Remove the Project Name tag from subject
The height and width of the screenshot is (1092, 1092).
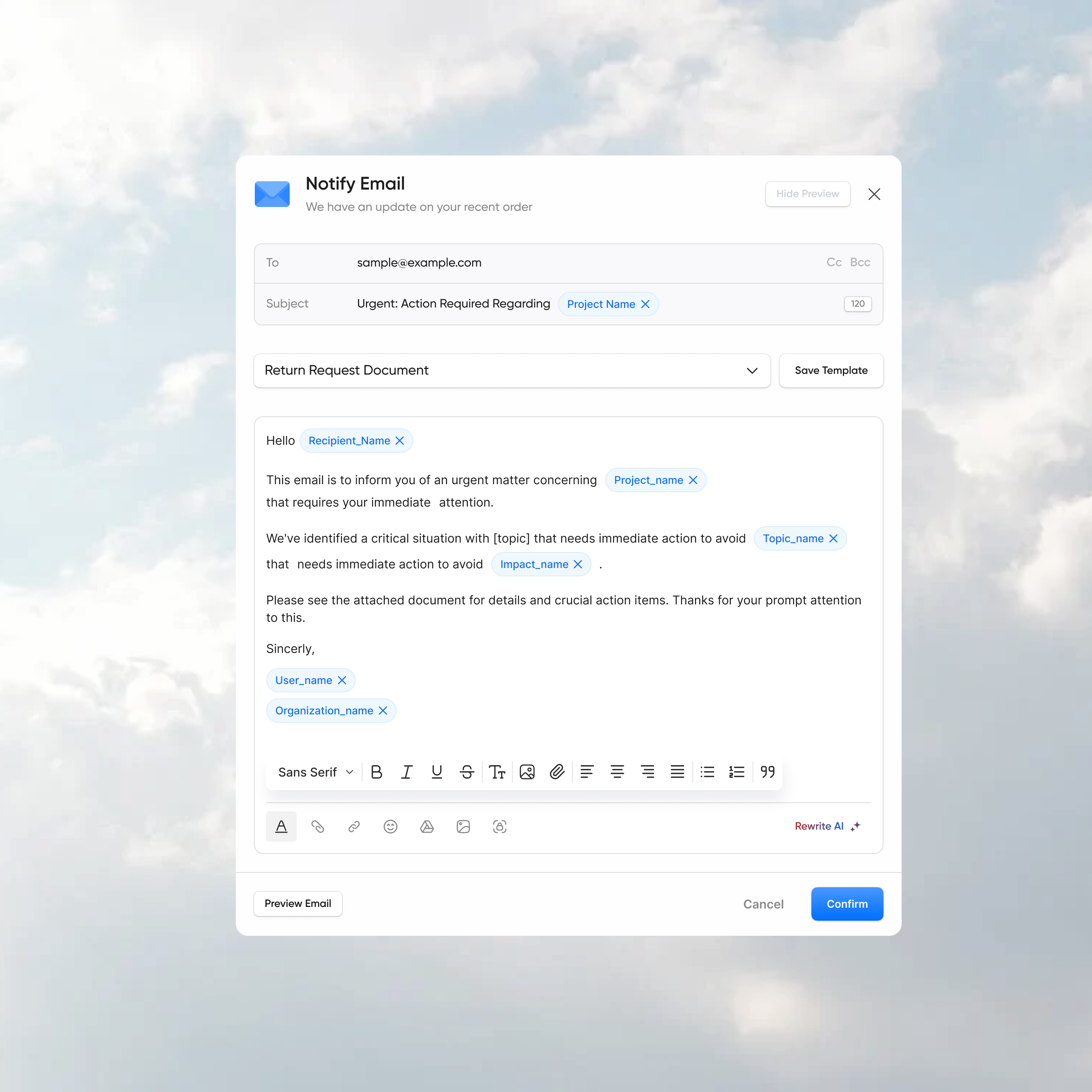(645, 304)
